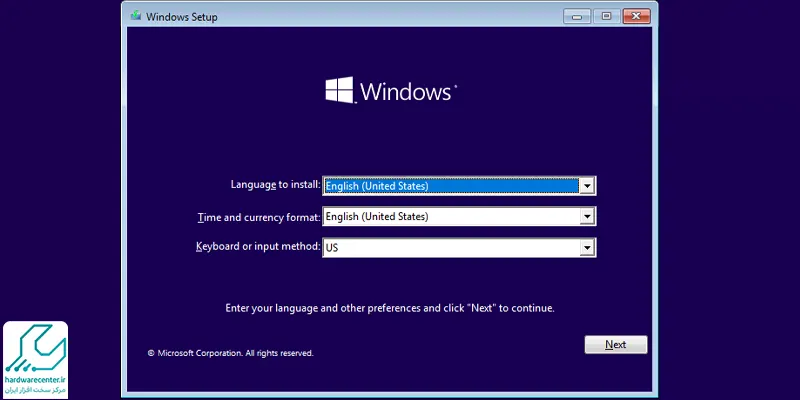
Task: Click the Windows logo in the setup window
Action: [391, 91]
